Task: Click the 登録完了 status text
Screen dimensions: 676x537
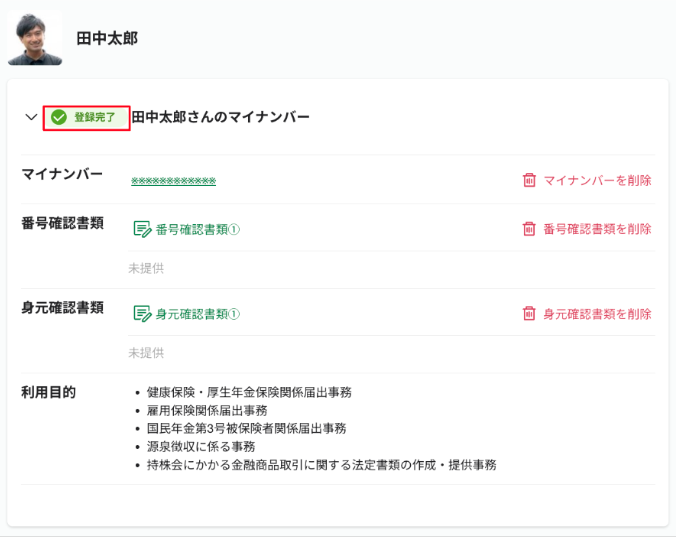Action: click(95, 117)
